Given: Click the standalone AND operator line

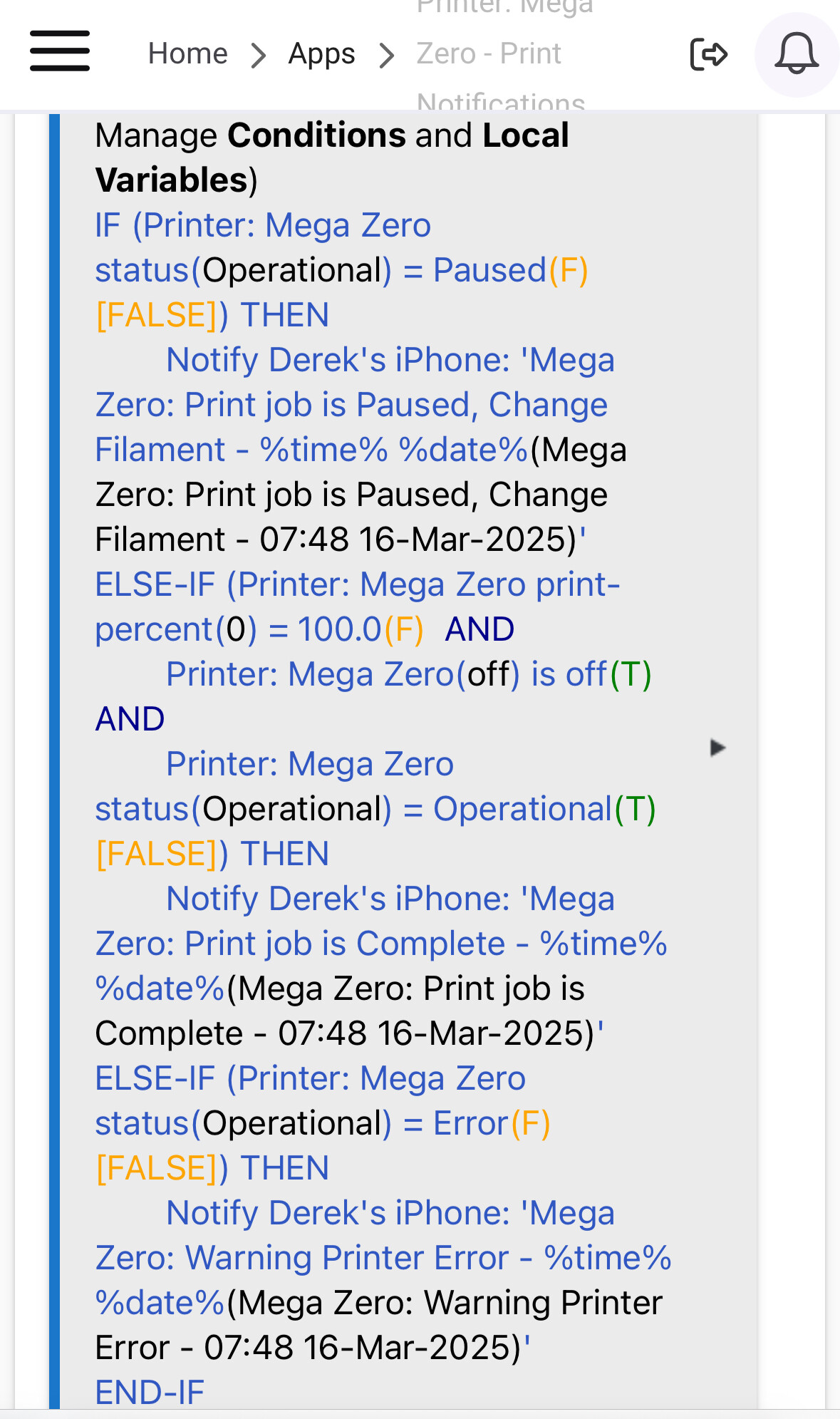Looking at the screenshot, I should pyautogui.click(x=130, y=719).
